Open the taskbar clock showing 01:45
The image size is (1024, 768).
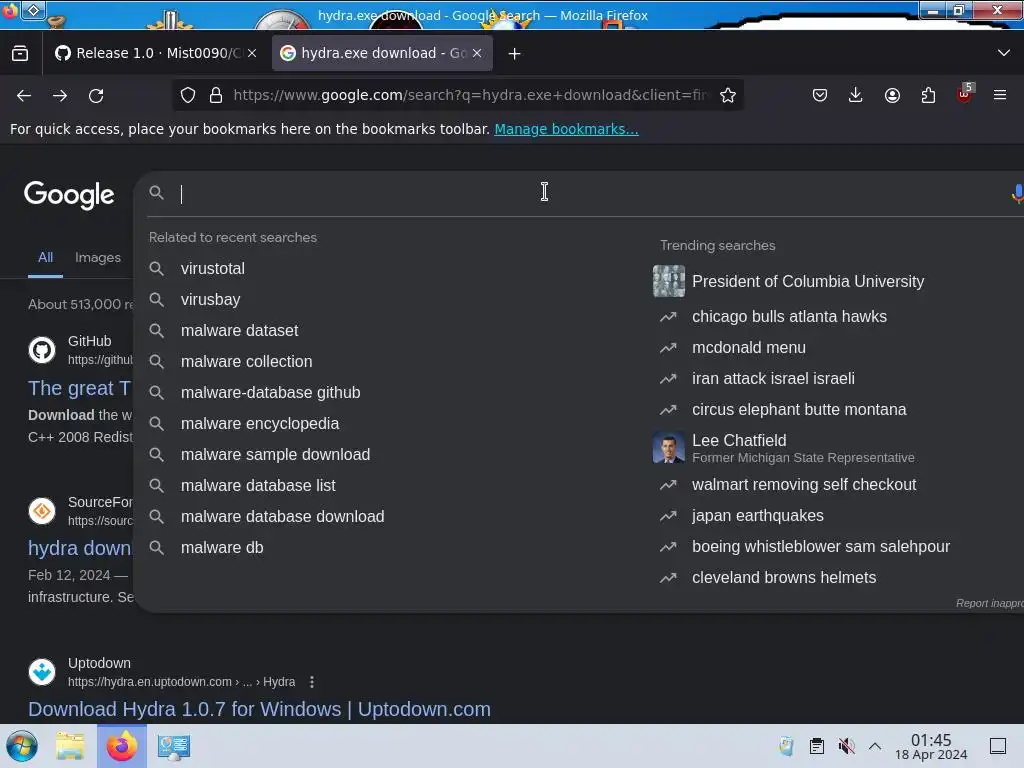pyautogui.click(x=931, y=746)
